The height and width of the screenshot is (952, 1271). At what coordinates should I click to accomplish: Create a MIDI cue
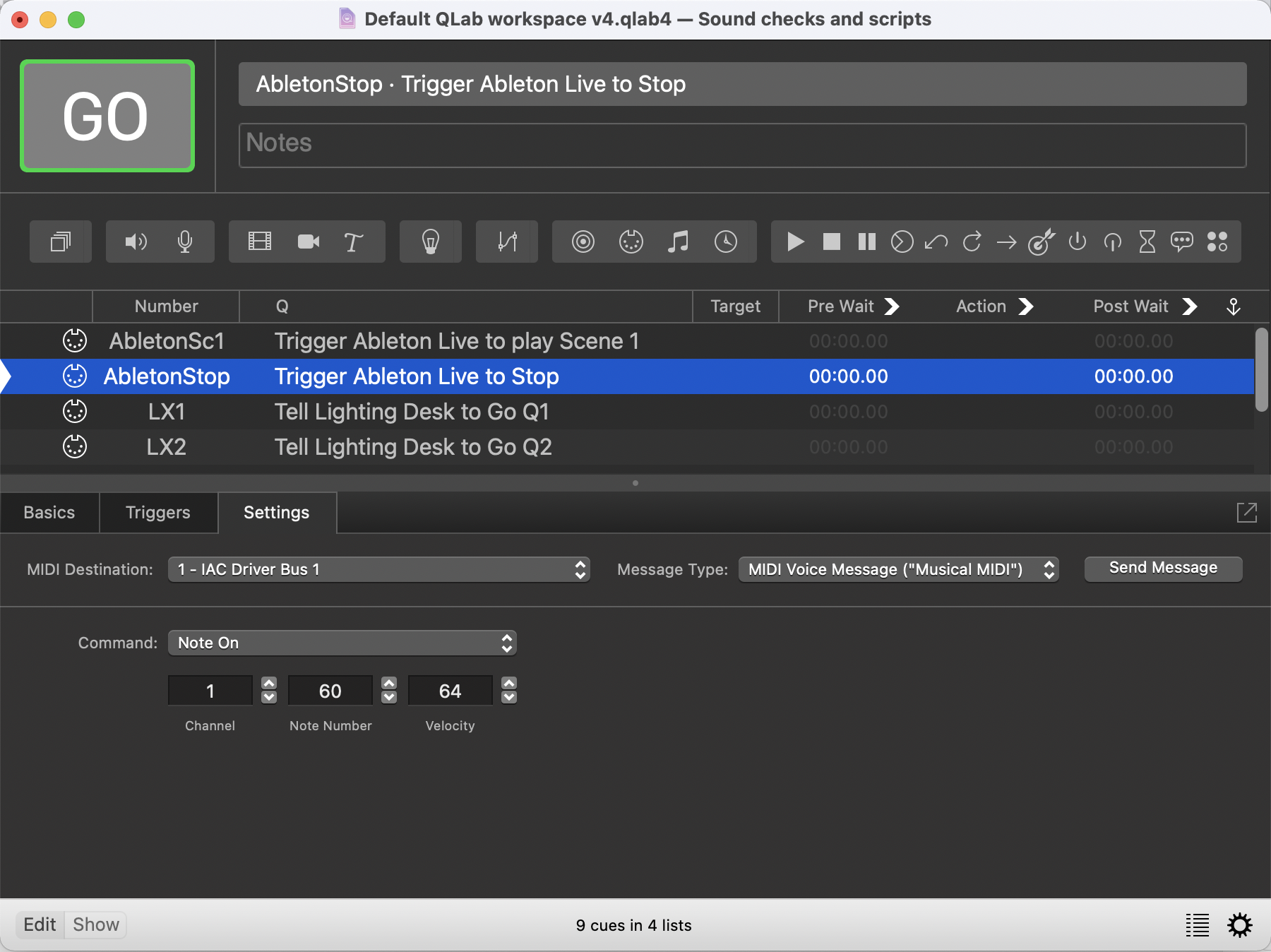(632, 242)
